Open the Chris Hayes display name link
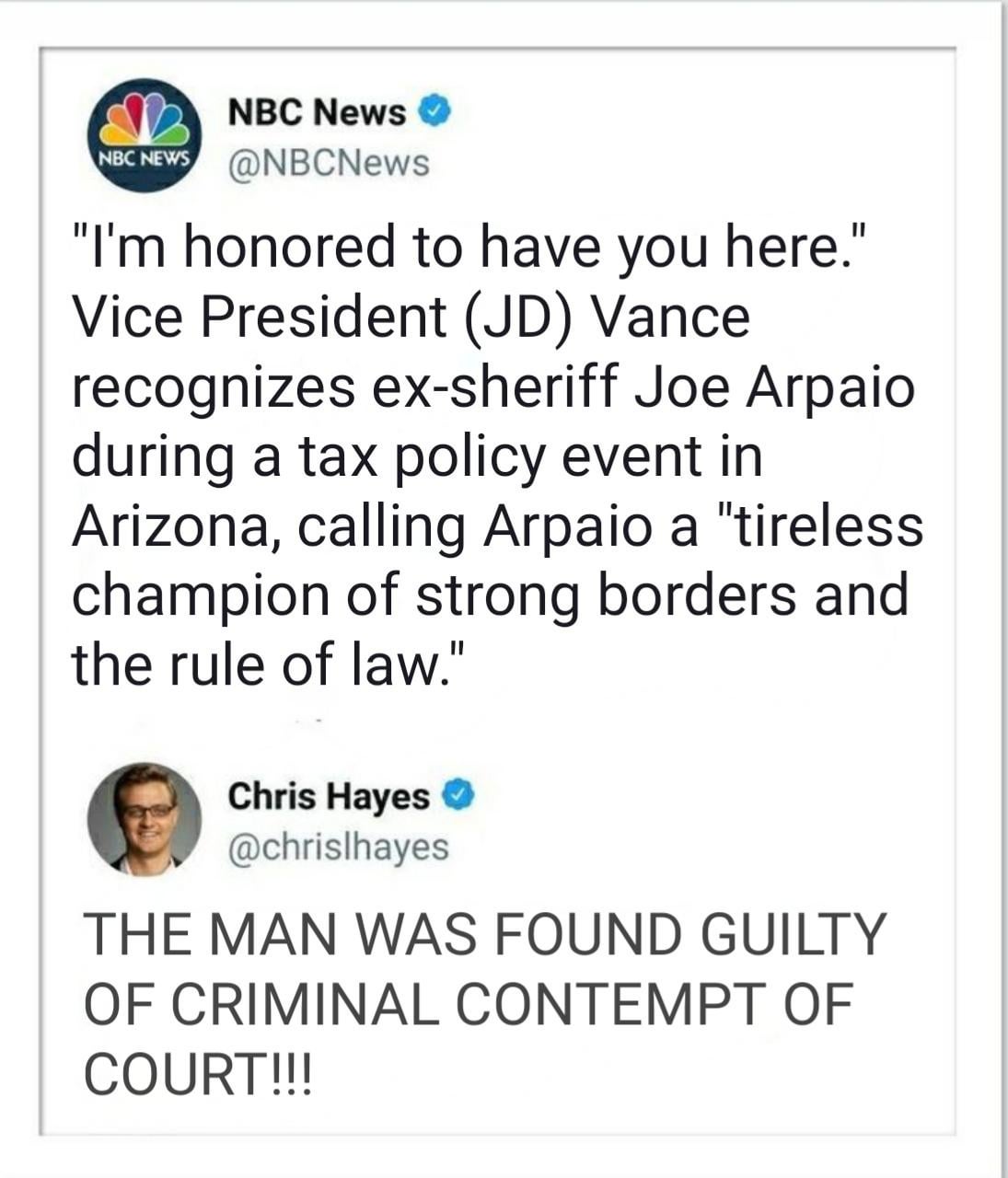The image size is (1008, 1178). tap(329, 796)
